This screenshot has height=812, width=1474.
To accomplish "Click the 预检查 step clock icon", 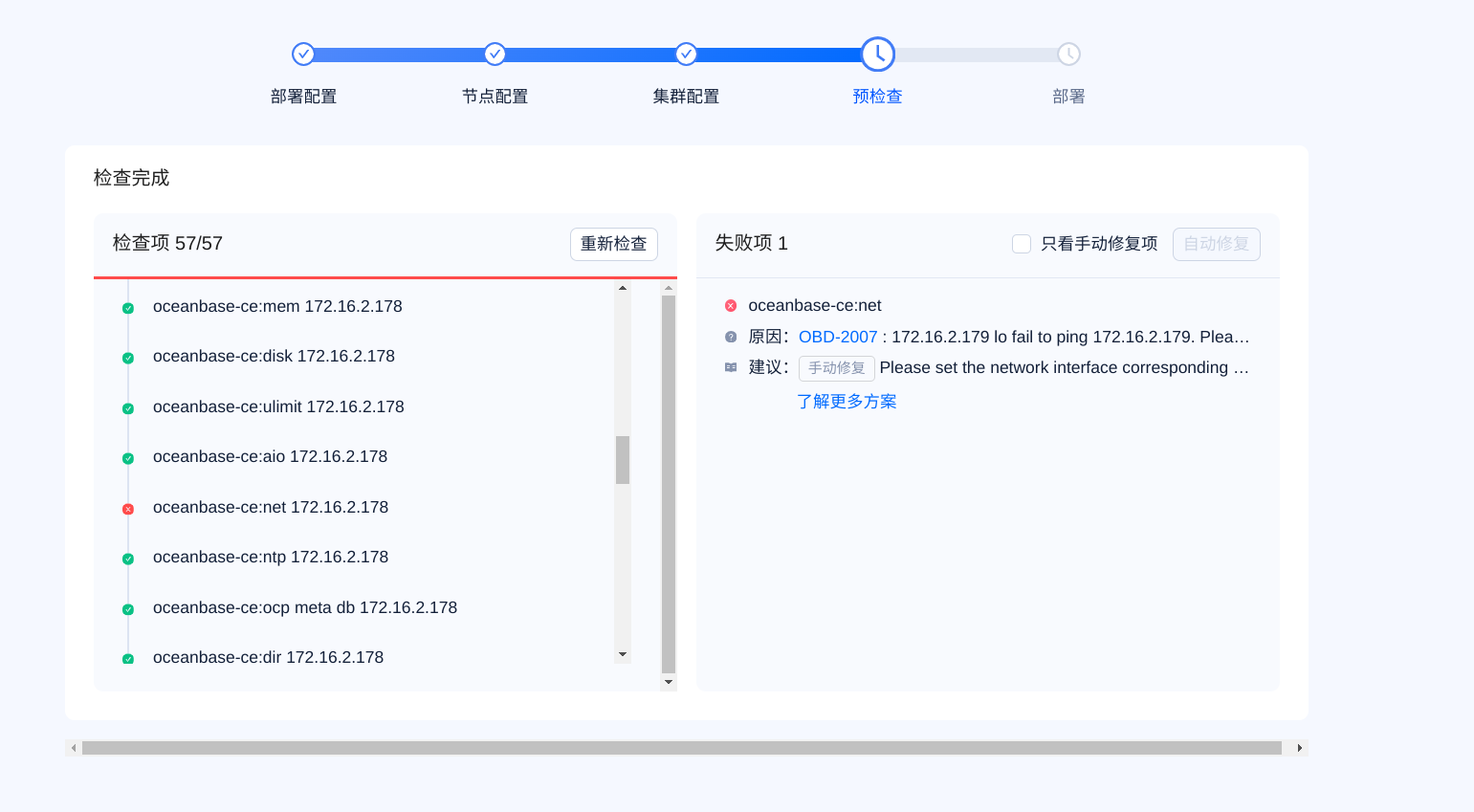I will click(877, 55).
